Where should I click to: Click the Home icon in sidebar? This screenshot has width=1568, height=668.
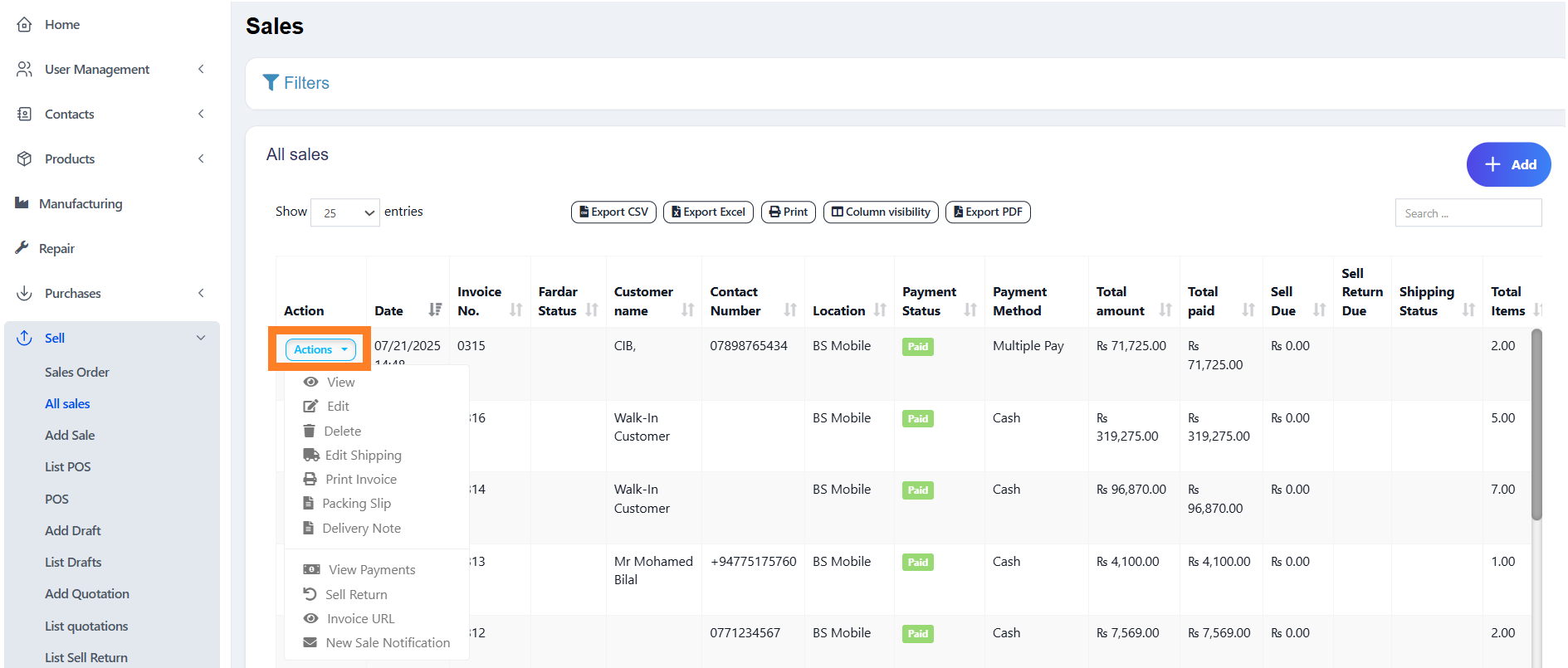pyautogui.click(x=25, y=24)
